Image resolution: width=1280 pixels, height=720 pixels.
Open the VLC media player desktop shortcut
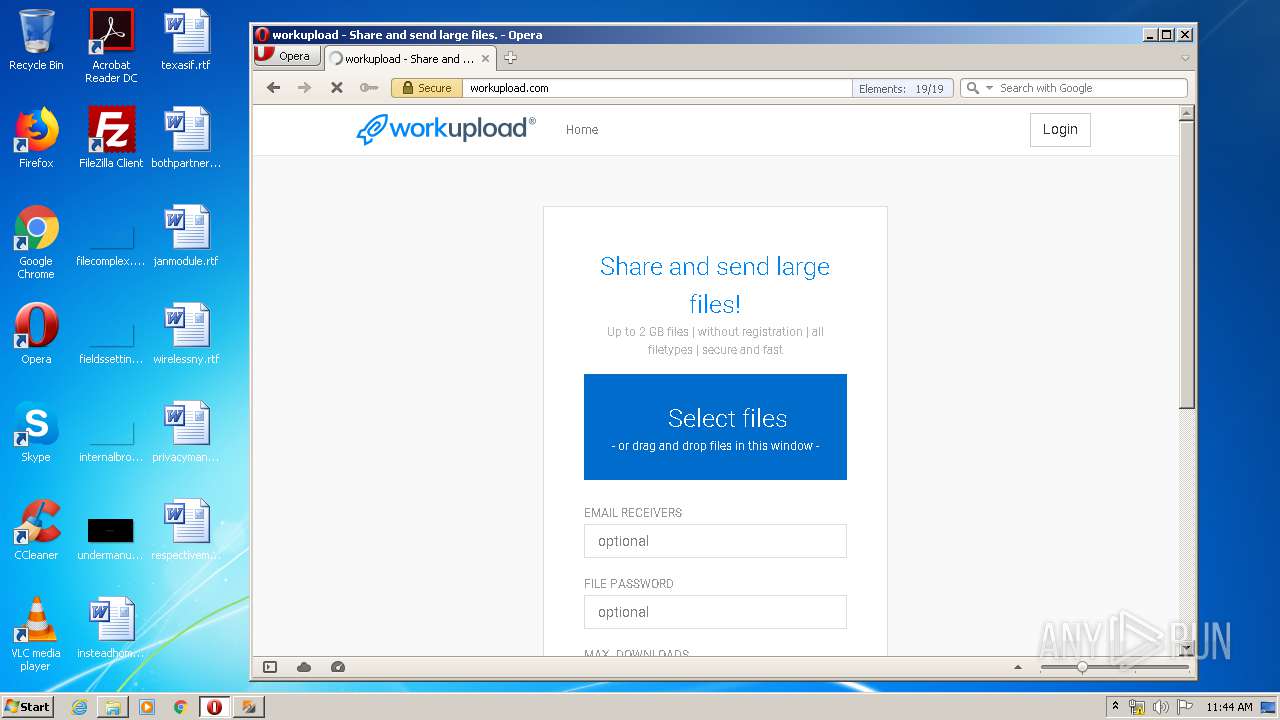click(36, 634)
